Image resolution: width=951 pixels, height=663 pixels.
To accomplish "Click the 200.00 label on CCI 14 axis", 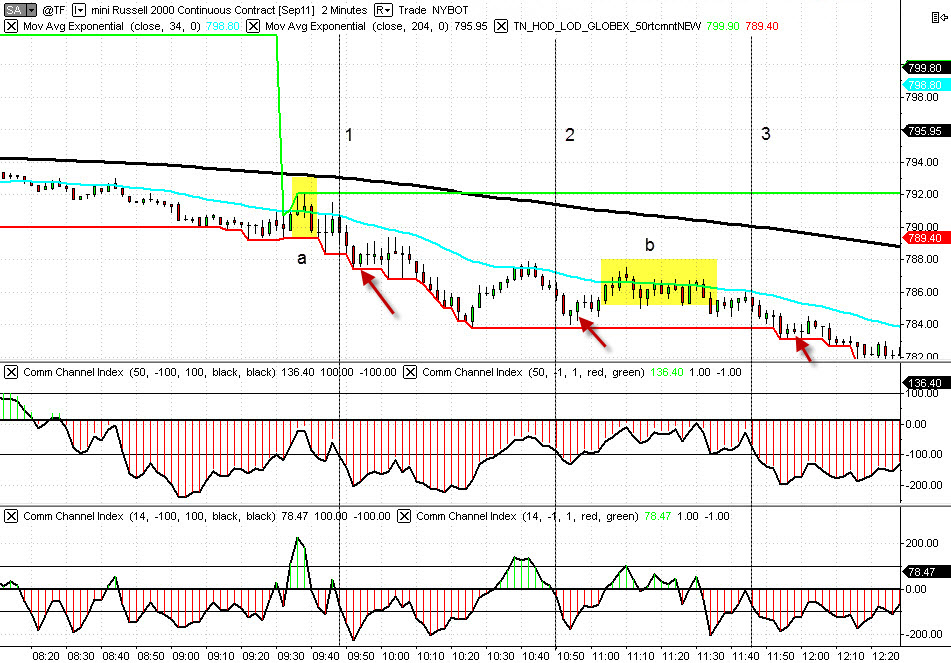I will (x=922, y=543).
